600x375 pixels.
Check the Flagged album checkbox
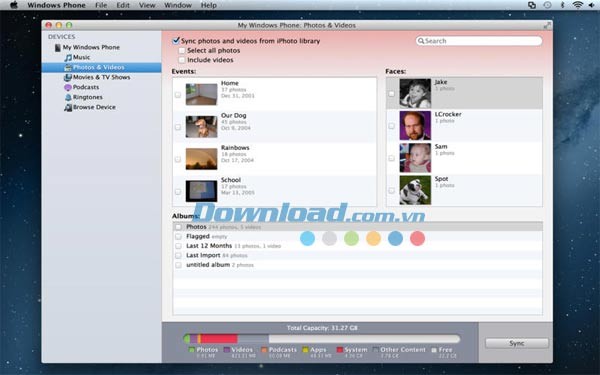(x=178, y=236)
